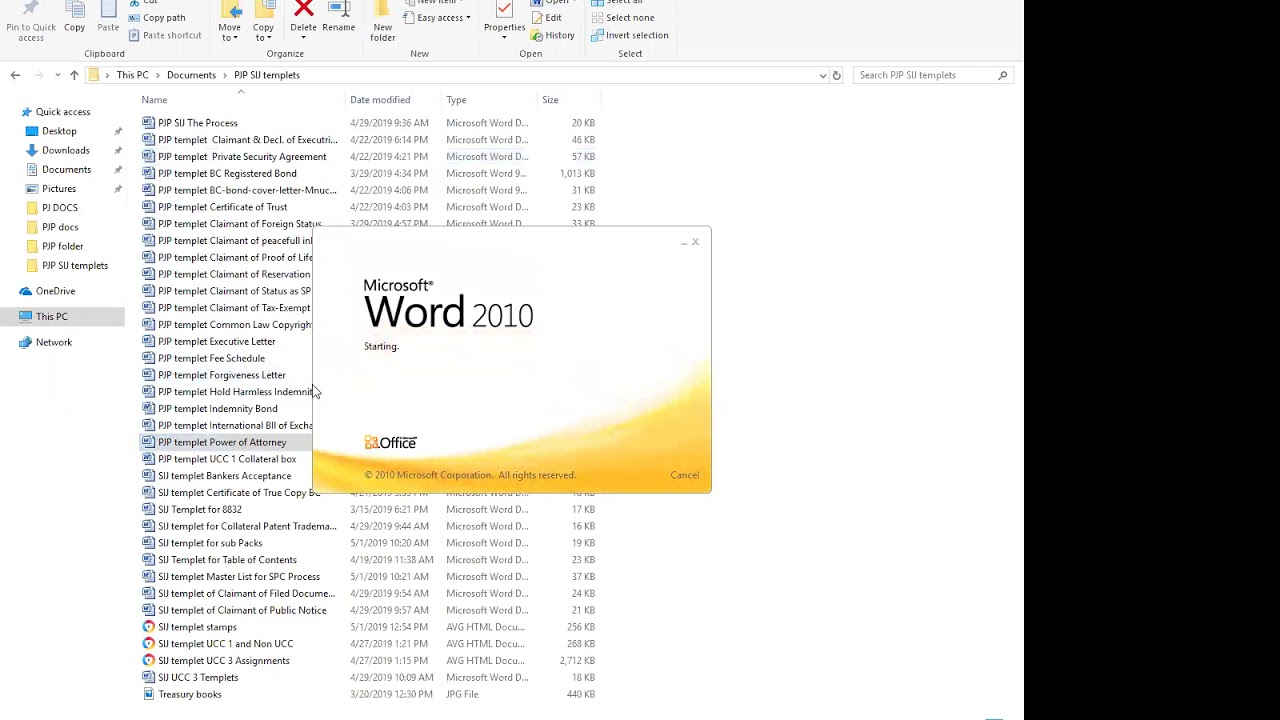The width and height of the screenshot is (1280, 720).
Task: Sort files by Date modified column
Action: coord(380,100)
